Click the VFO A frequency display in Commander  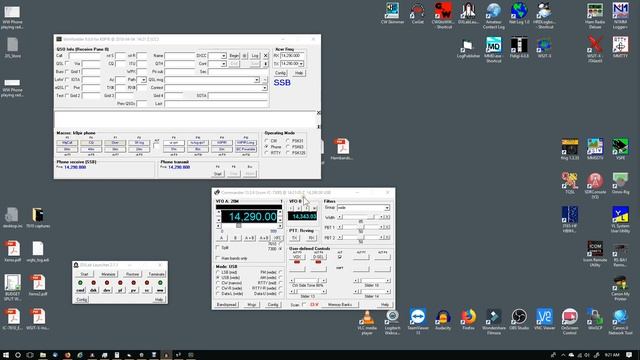pyautogui.click(x=249, y=217)
